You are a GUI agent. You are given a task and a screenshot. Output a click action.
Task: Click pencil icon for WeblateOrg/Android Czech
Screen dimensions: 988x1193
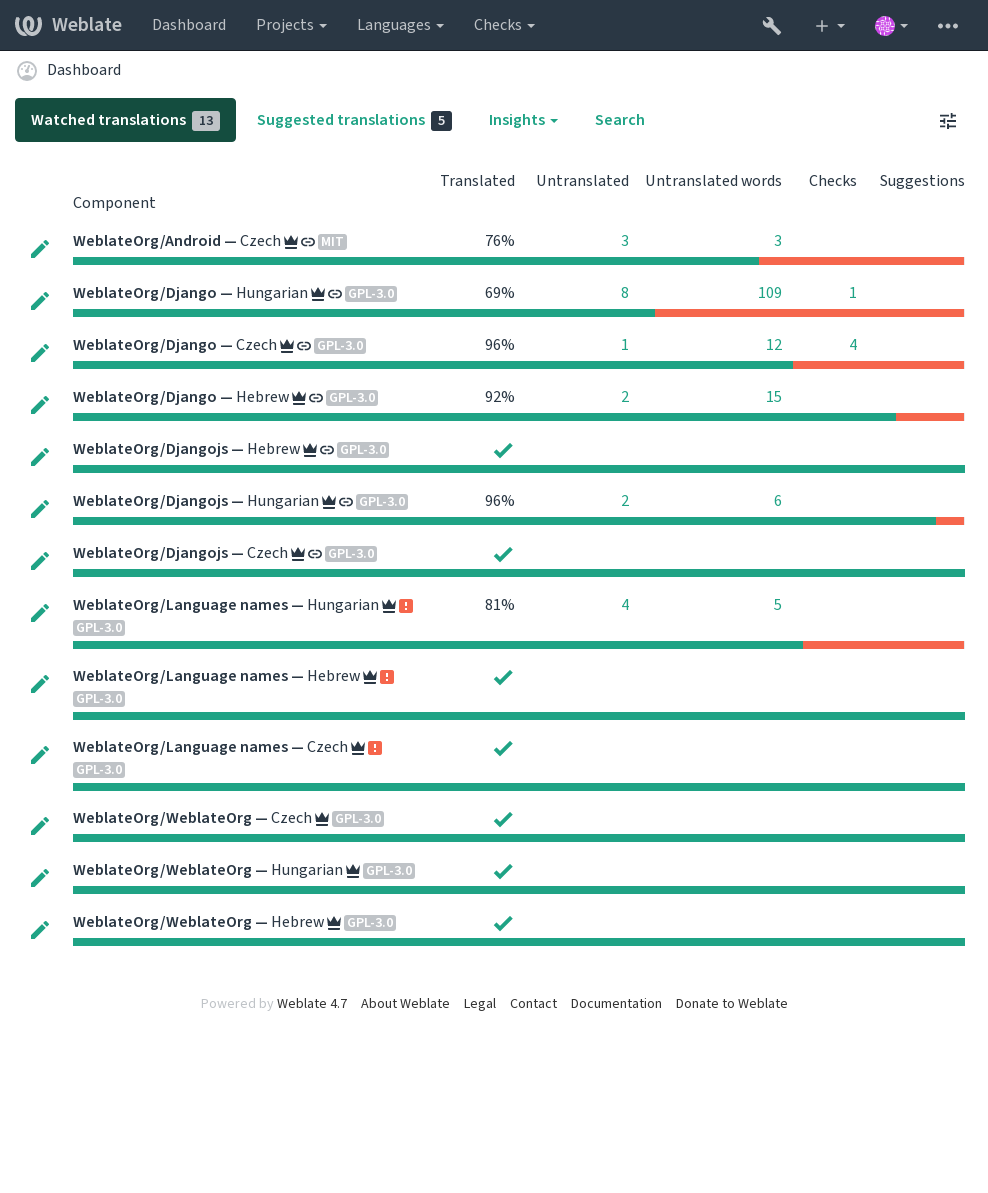point(40,249)
